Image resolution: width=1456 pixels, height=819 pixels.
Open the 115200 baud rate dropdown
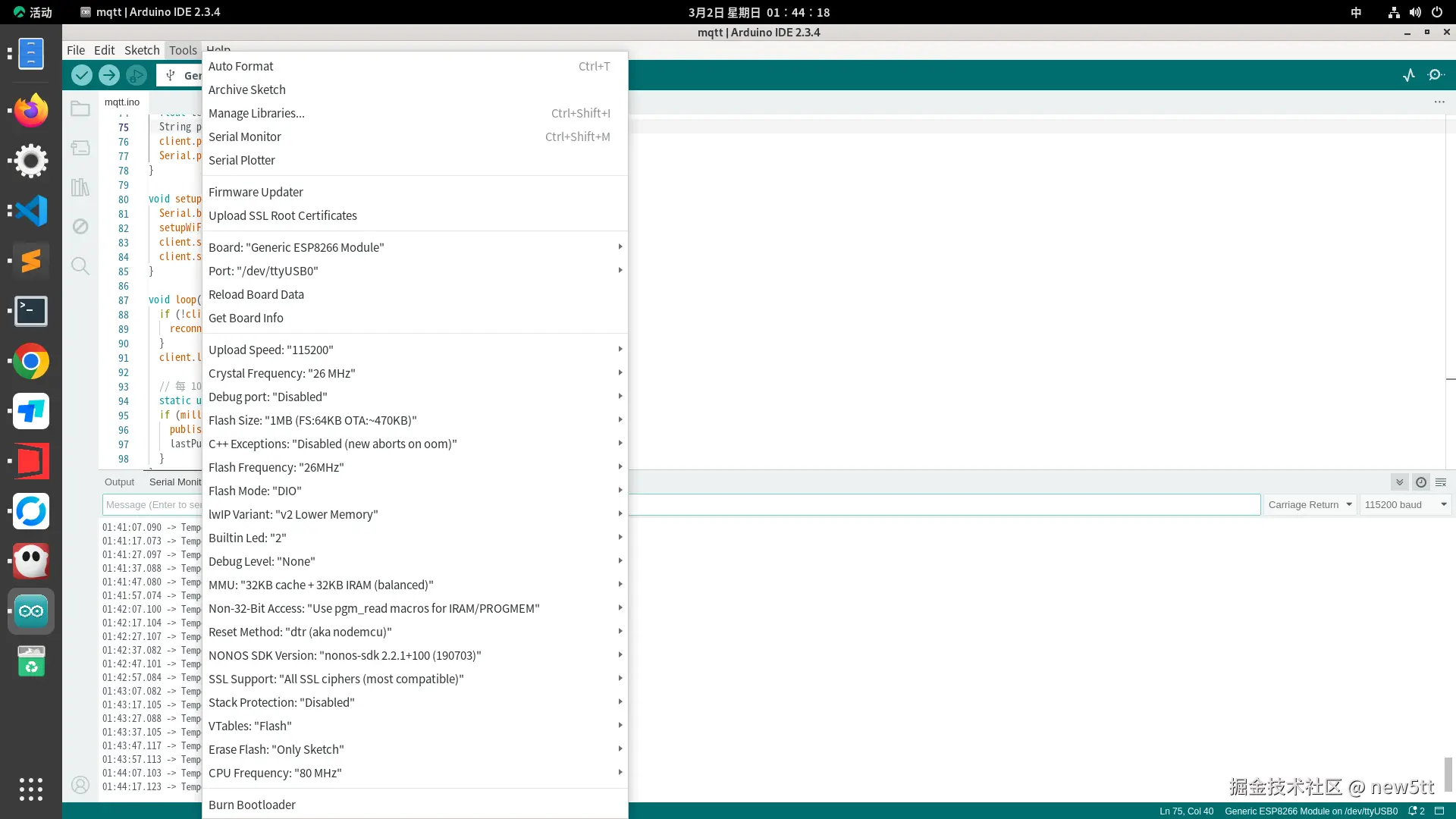(x=1404, y=505)
